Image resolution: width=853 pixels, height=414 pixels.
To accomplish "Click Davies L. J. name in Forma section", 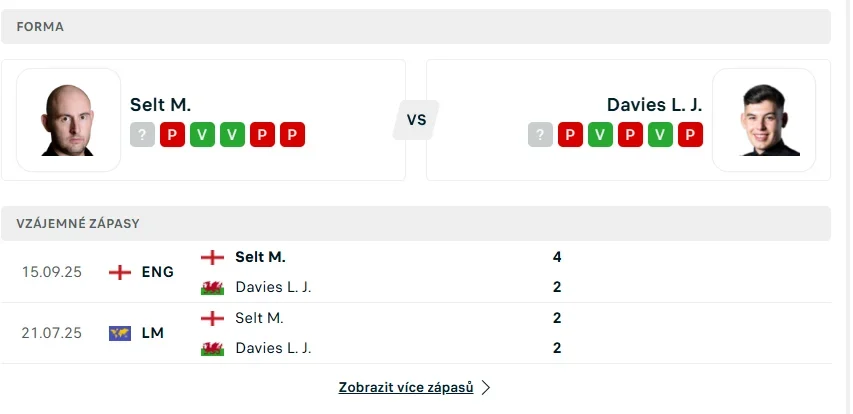I will click(x=654, y=104).
